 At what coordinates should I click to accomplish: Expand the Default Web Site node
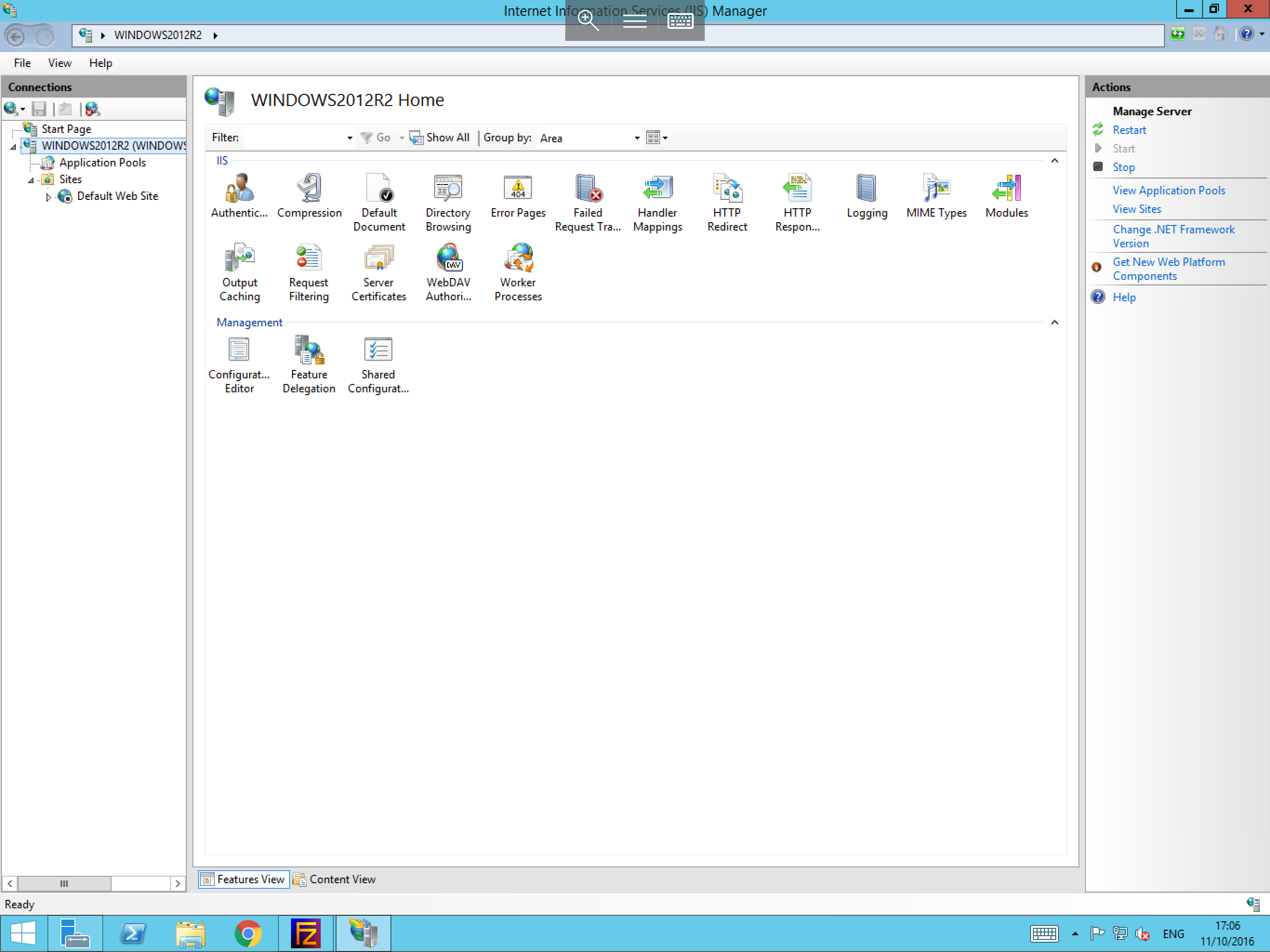(48, 197)
